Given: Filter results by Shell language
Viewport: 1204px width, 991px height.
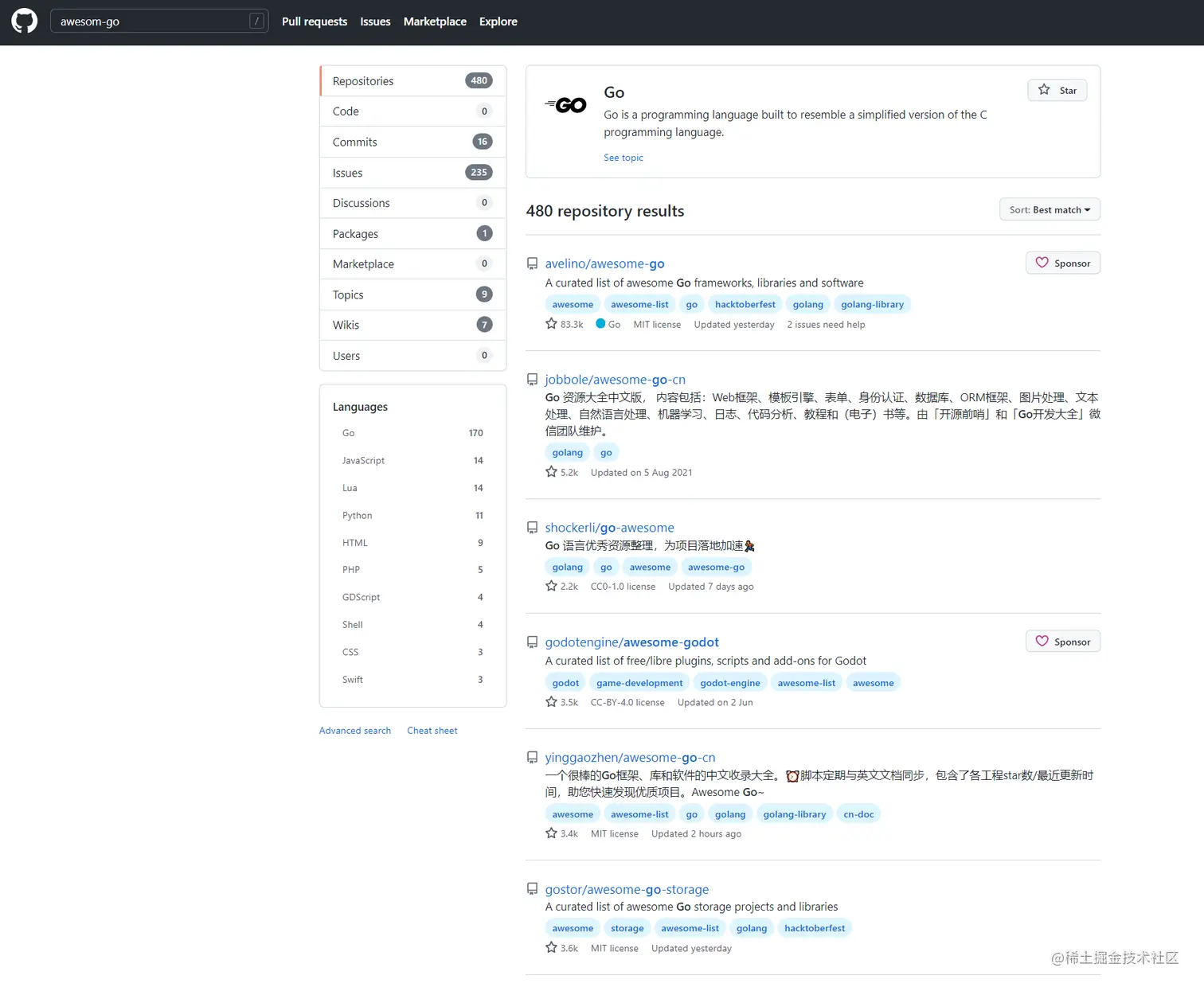Looking at the screenshot, I should point(412,625).
